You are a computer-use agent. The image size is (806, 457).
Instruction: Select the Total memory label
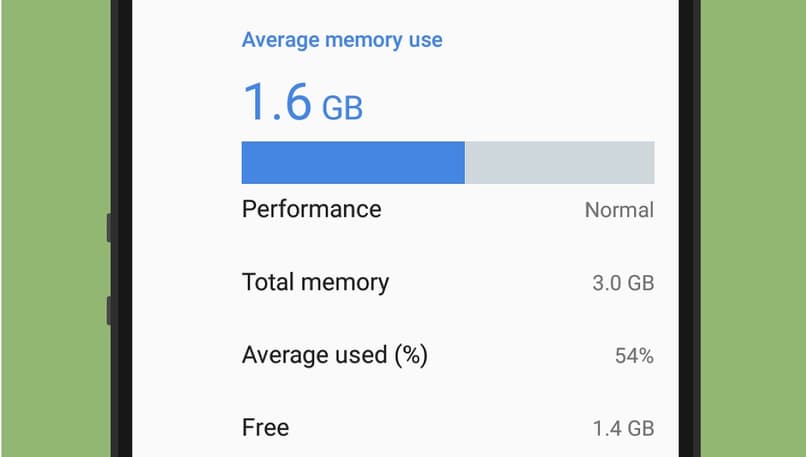pyautogui.click(x=315, y=282)
